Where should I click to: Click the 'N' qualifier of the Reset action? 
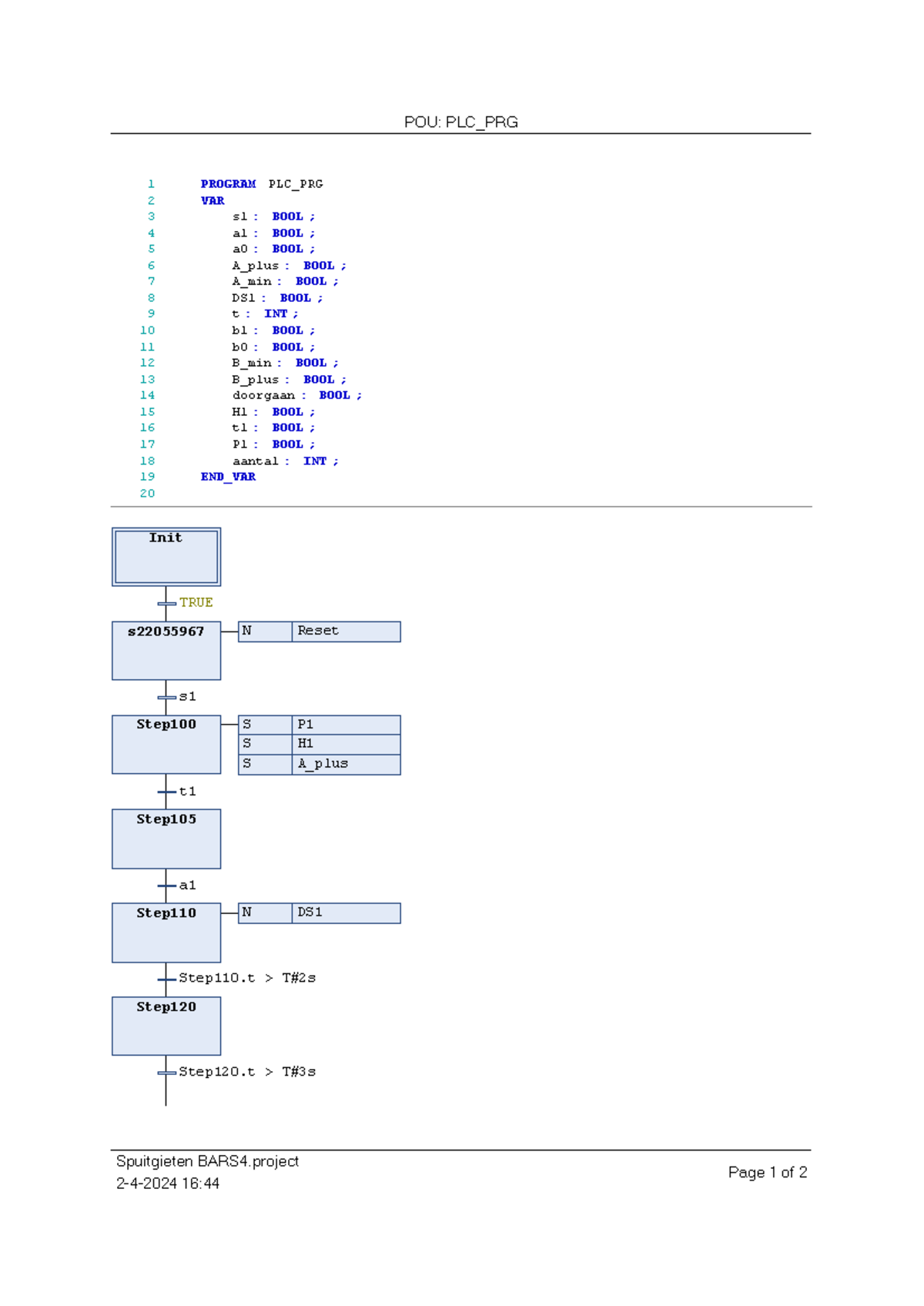pos(265,631)
